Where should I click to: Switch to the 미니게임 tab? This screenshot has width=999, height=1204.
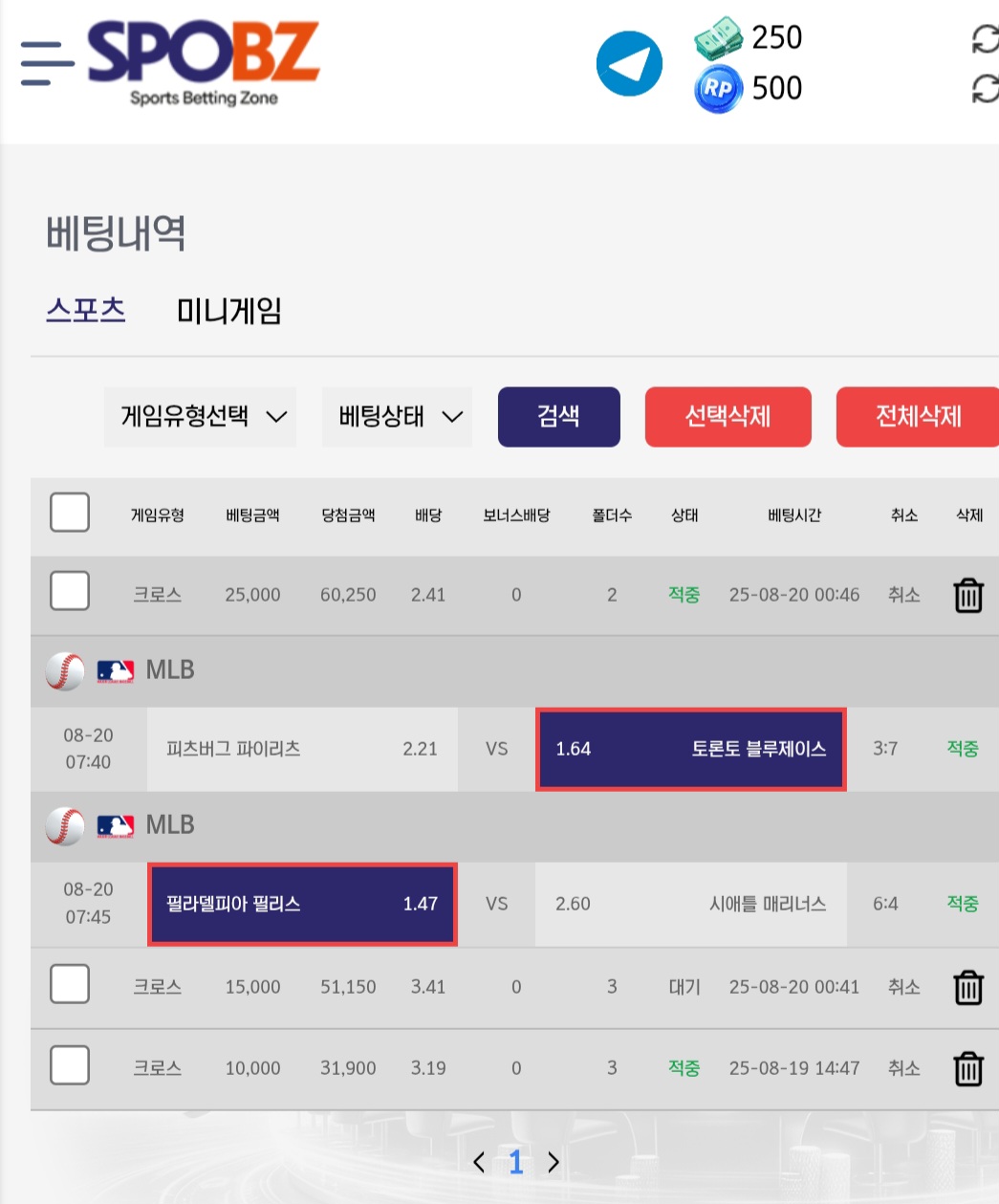coord(228,311)
